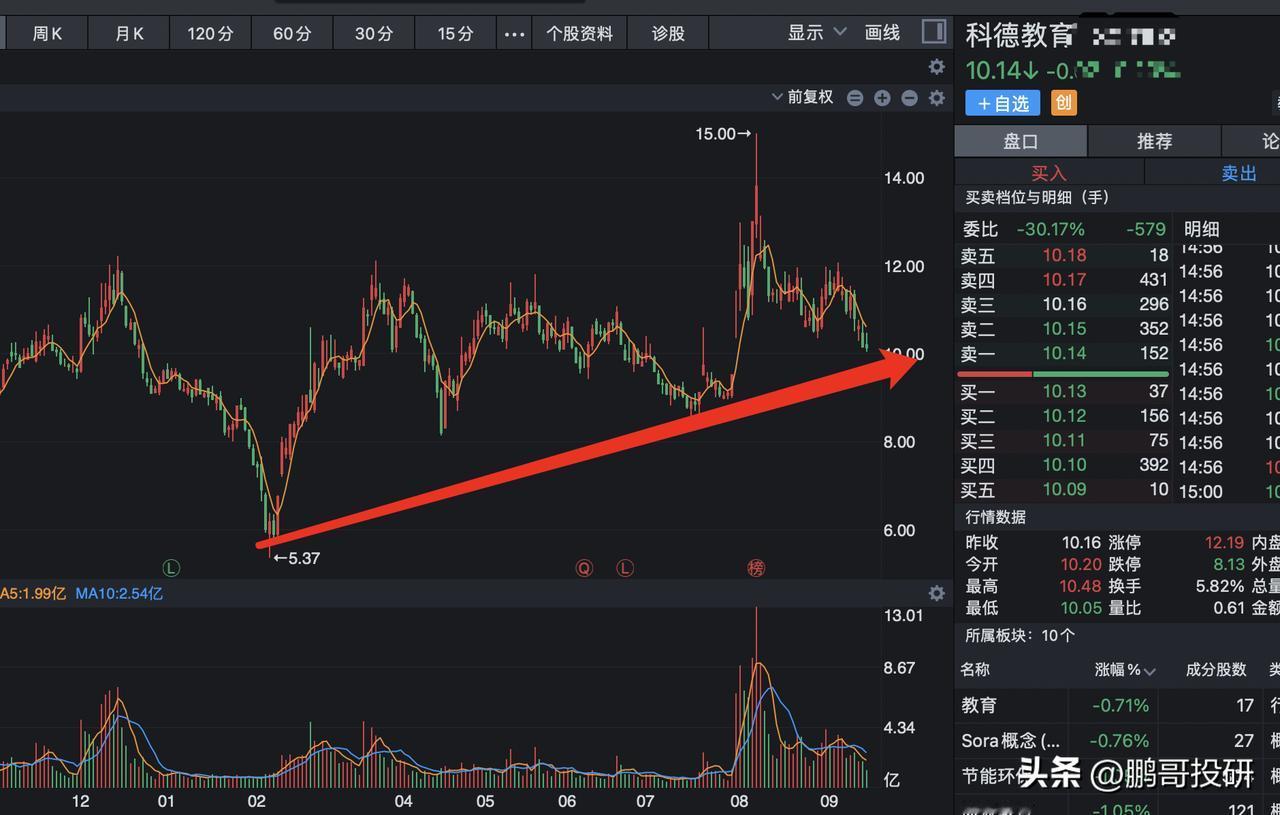
Task: Click the 15.00 high price label on chart
Action: [x=723, y=134]
